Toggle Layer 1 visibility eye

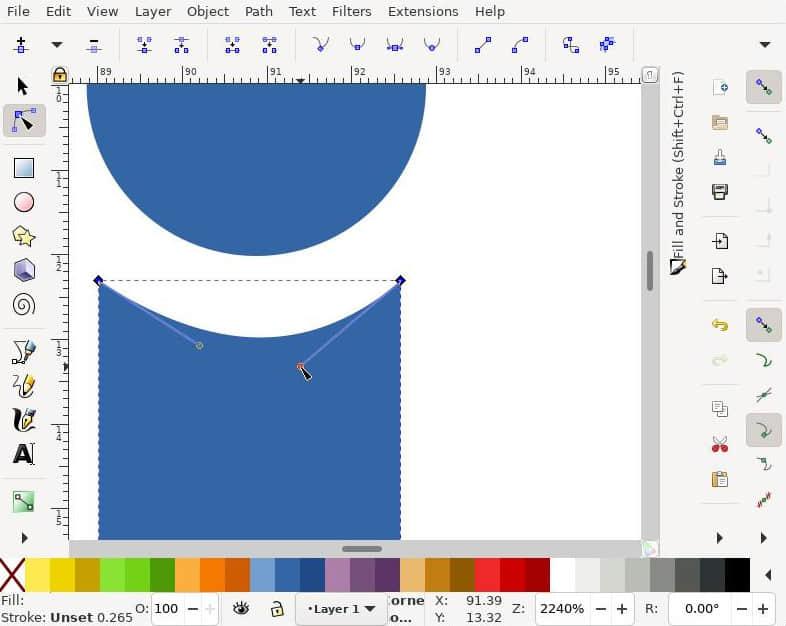point(241,608)
